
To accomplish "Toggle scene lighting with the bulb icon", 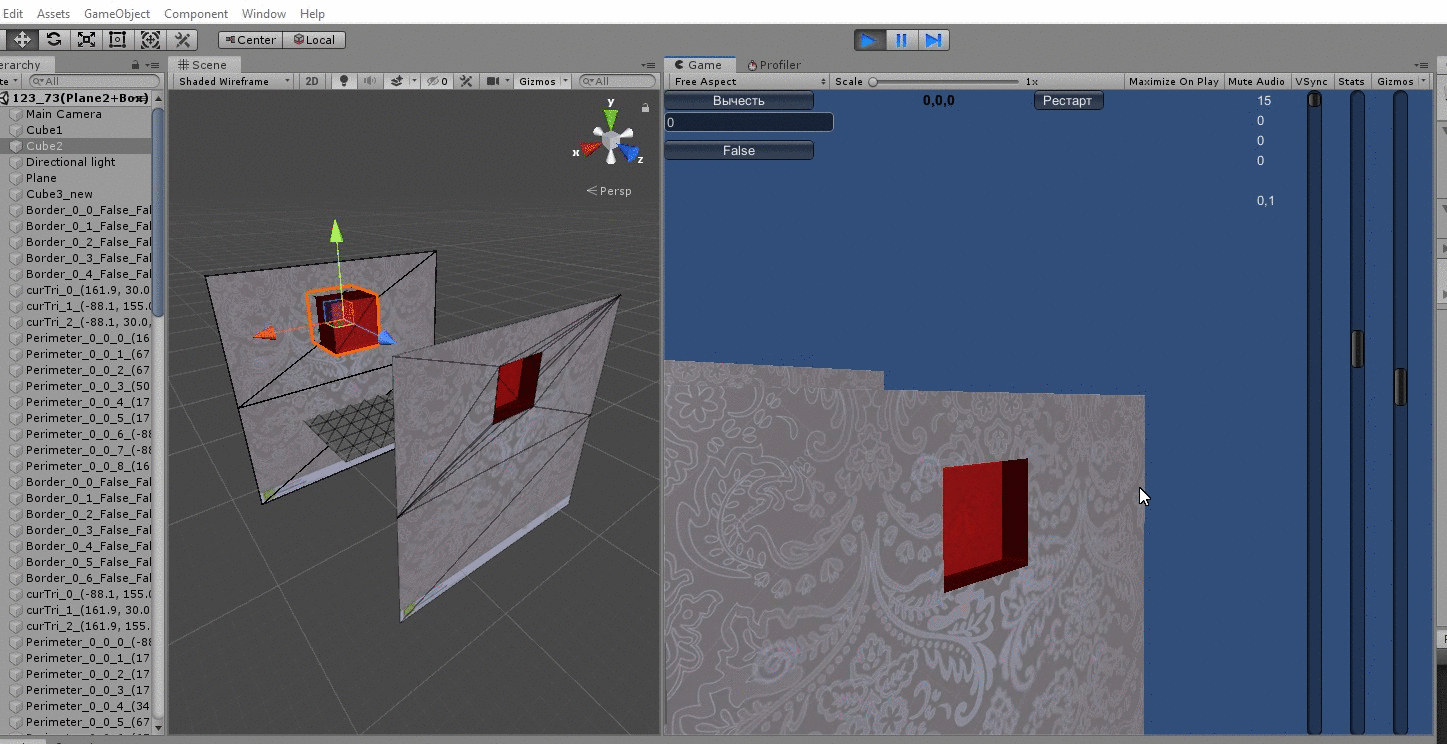I will click(x=344, y=82).
